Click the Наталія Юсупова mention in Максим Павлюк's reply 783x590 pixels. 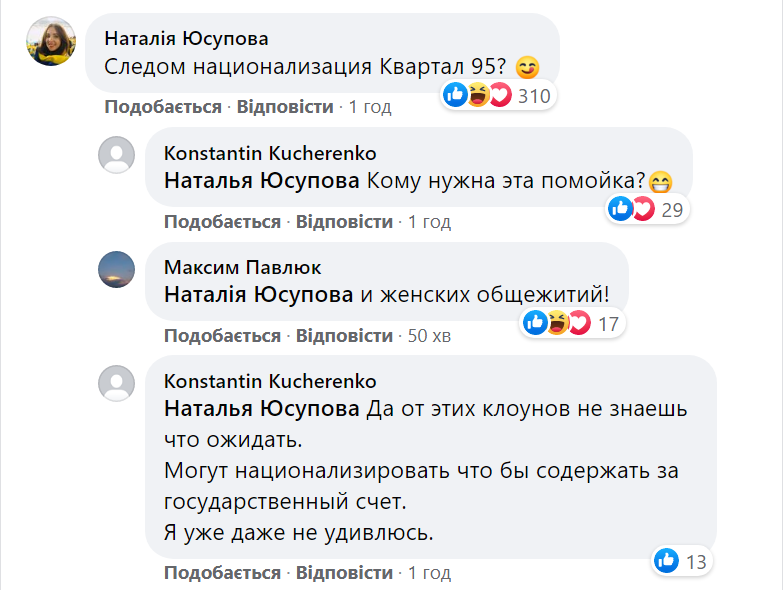pos(258,295)
